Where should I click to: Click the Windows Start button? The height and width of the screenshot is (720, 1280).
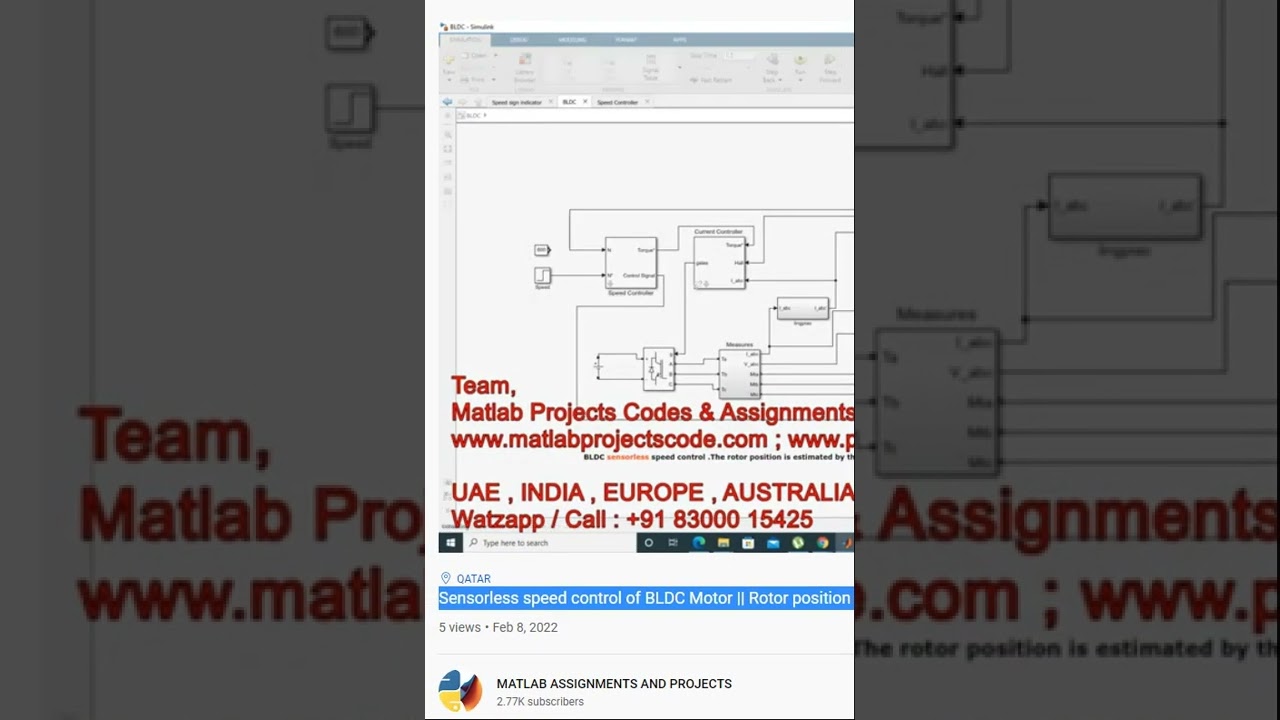(451, 543)
